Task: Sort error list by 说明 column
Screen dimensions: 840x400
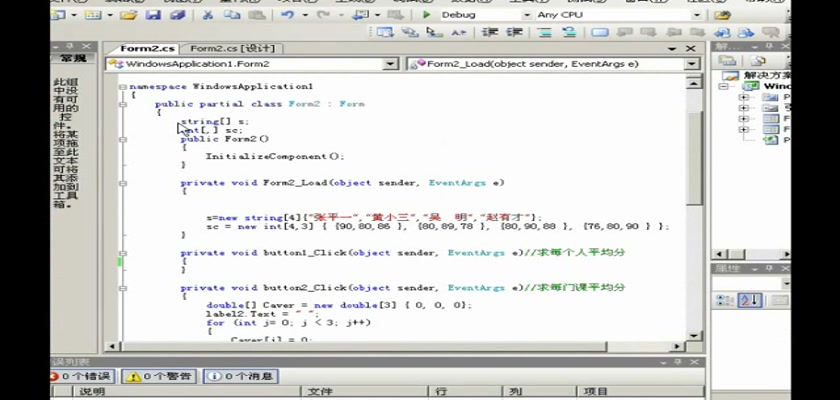Action: point(186,392)
